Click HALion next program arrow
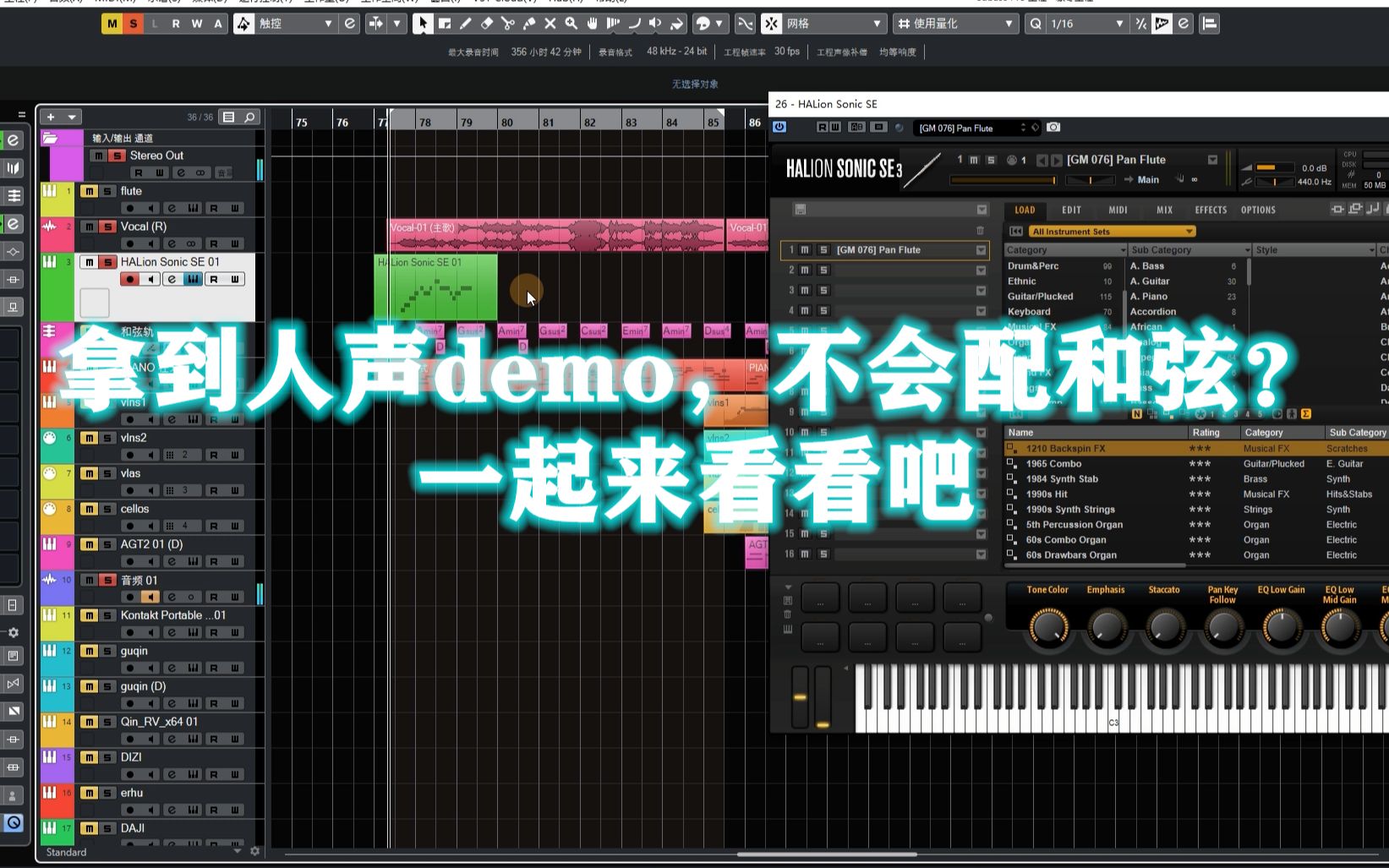 pyautogui.click(x=1055, y=160)
